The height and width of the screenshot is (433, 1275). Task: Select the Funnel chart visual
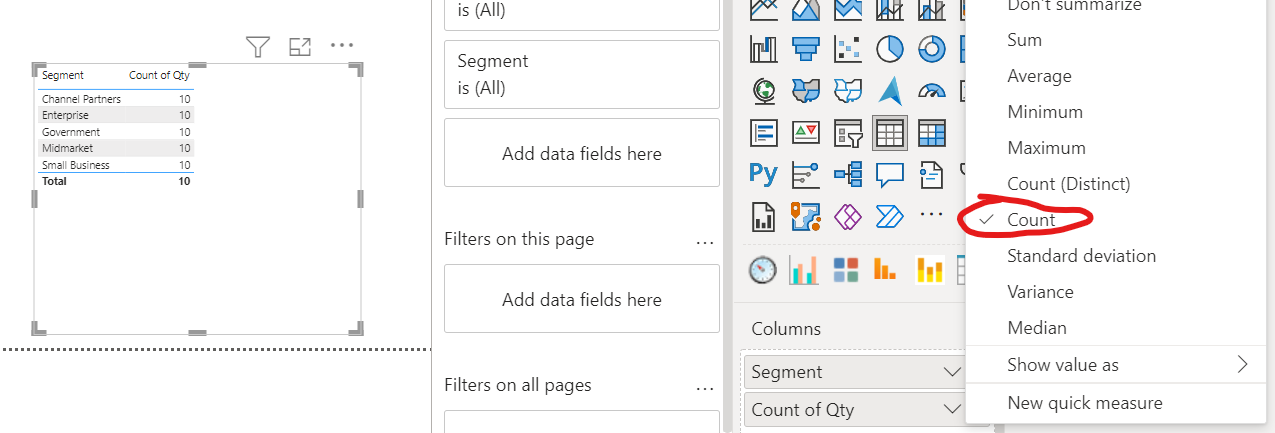click(x=806, y=47)
